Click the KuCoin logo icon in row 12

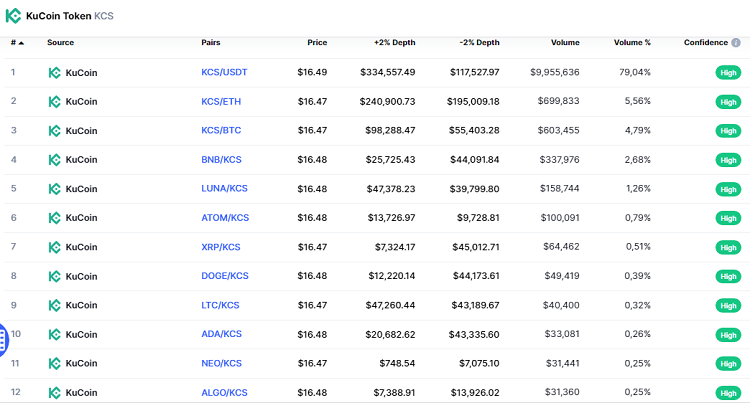pos(54,392)
